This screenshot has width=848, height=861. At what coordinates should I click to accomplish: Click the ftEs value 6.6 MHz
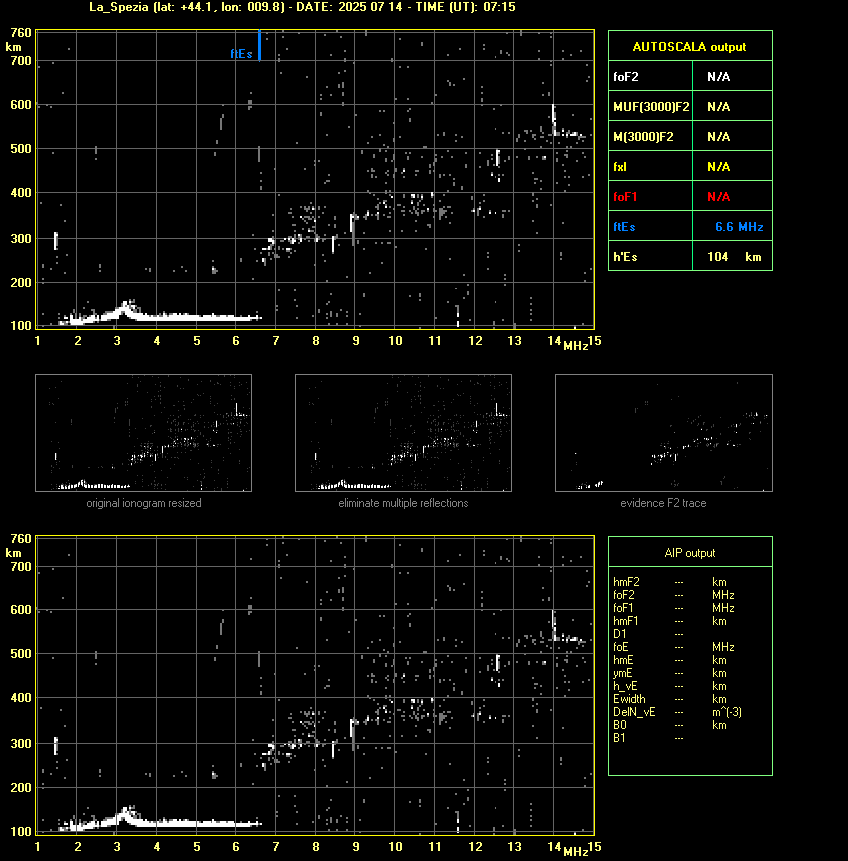739,227
